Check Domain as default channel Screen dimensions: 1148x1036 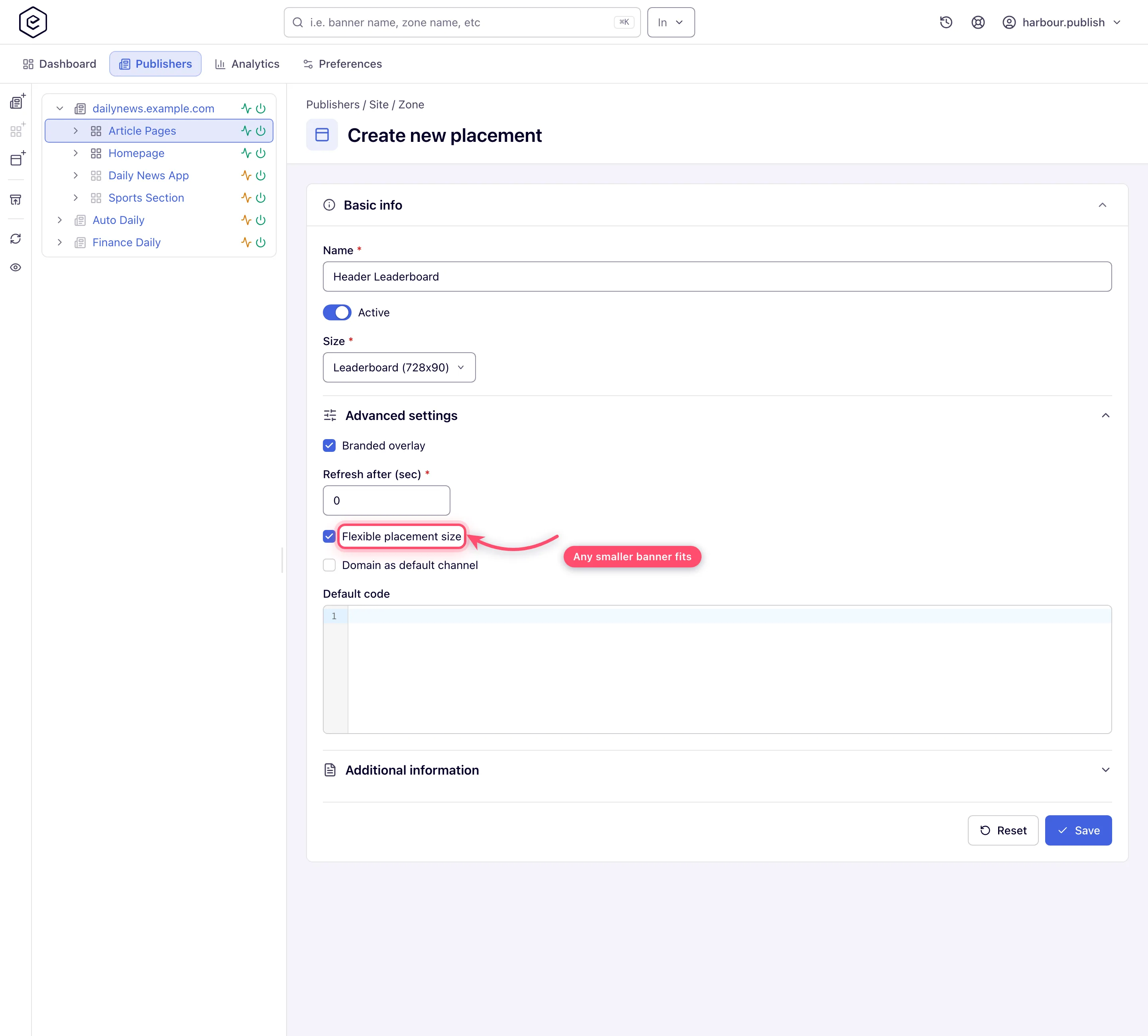click(x=329, y=565)
